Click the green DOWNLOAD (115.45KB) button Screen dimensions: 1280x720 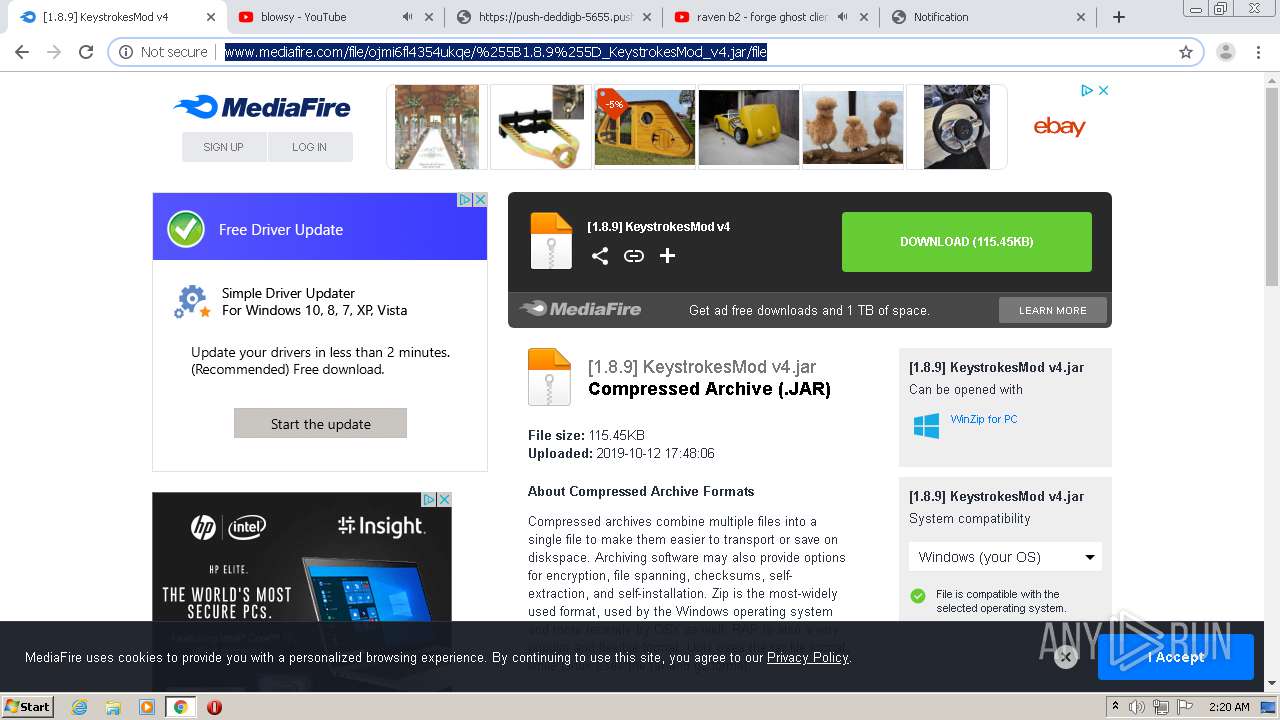tap(966, 242)
